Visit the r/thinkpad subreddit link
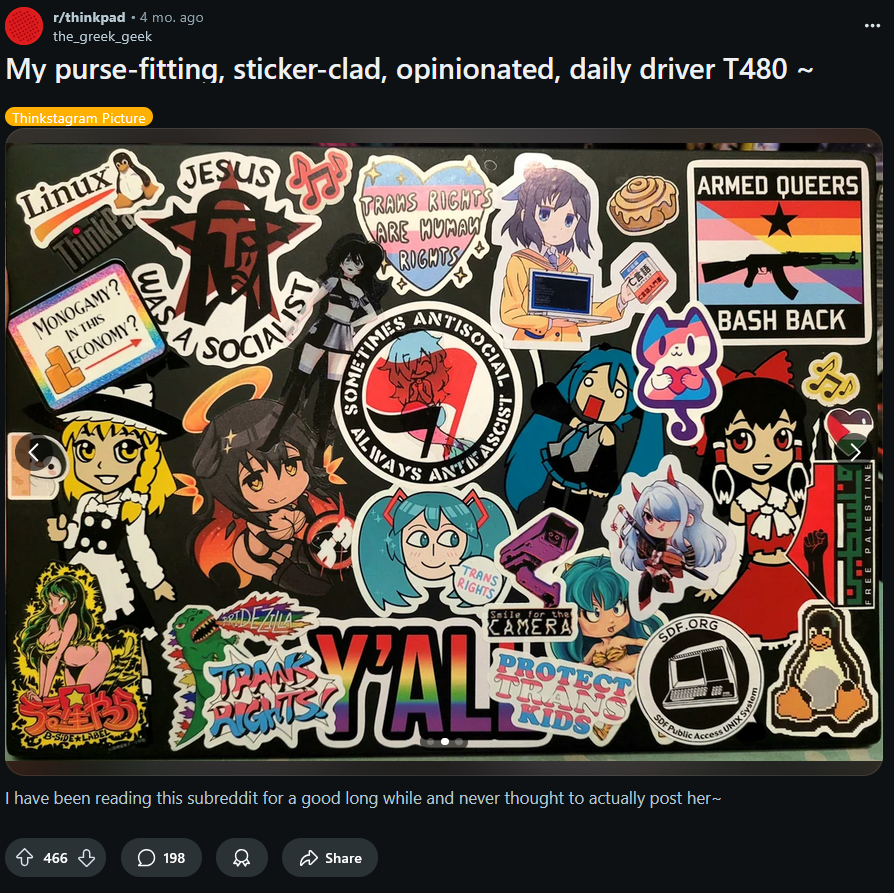The image size is (894, 893). [89, 17]
